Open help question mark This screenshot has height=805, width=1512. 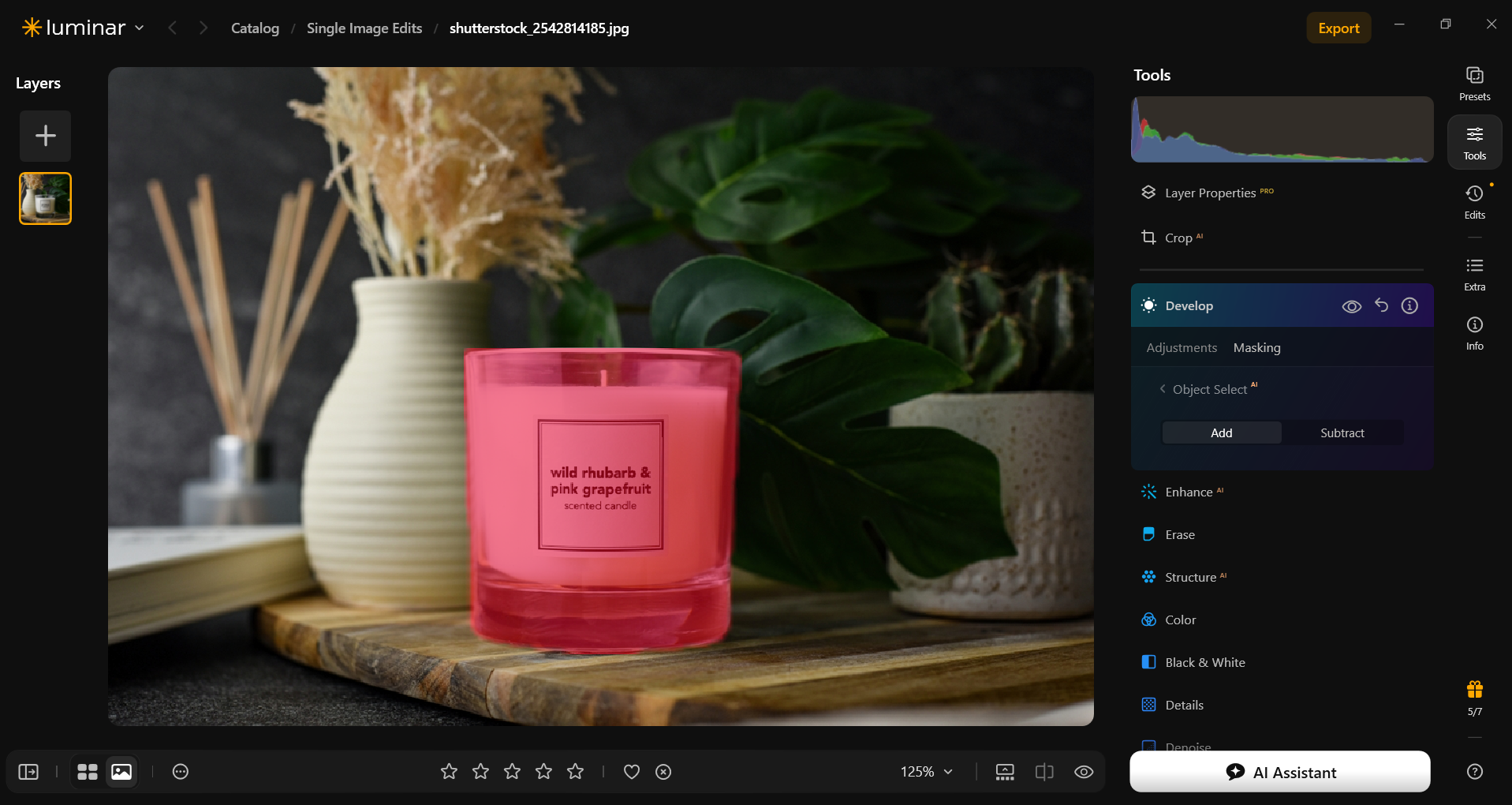1474,772
